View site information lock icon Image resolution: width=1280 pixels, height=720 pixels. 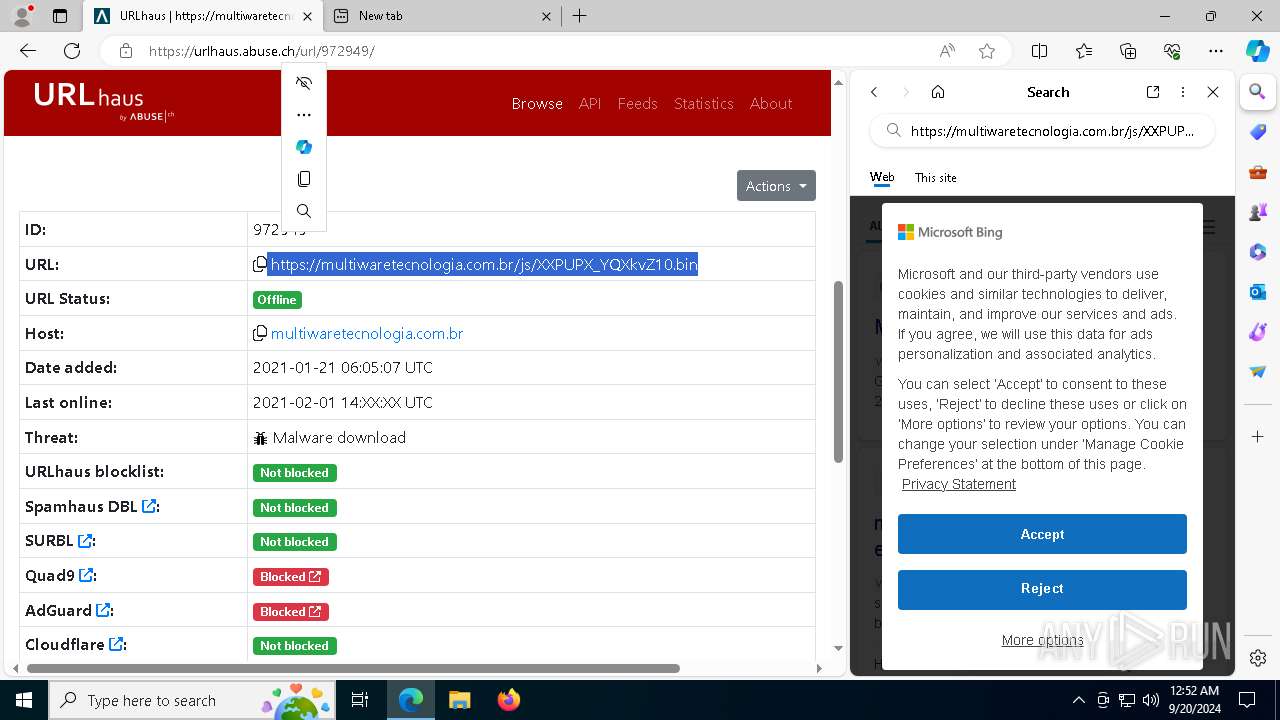(125, 51)
